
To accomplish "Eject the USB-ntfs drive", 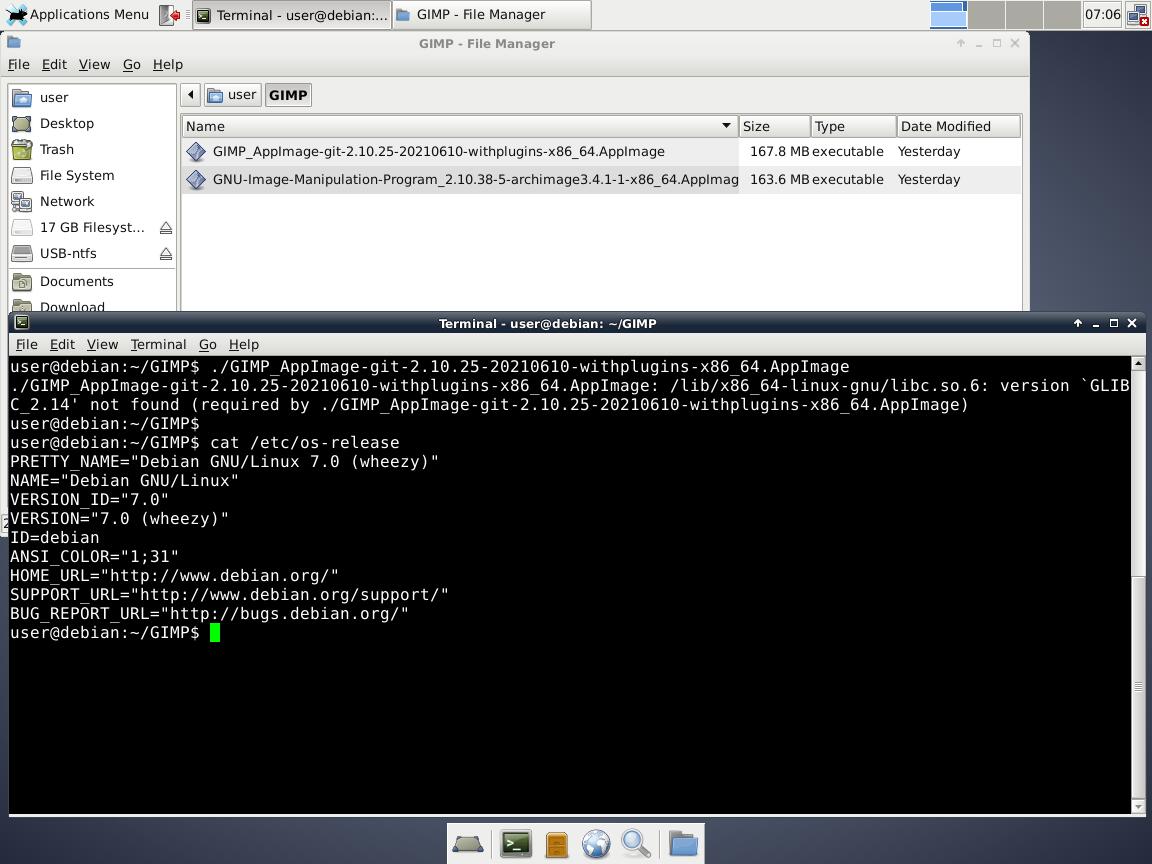I will pyautogui.click(x=166, y=254).
